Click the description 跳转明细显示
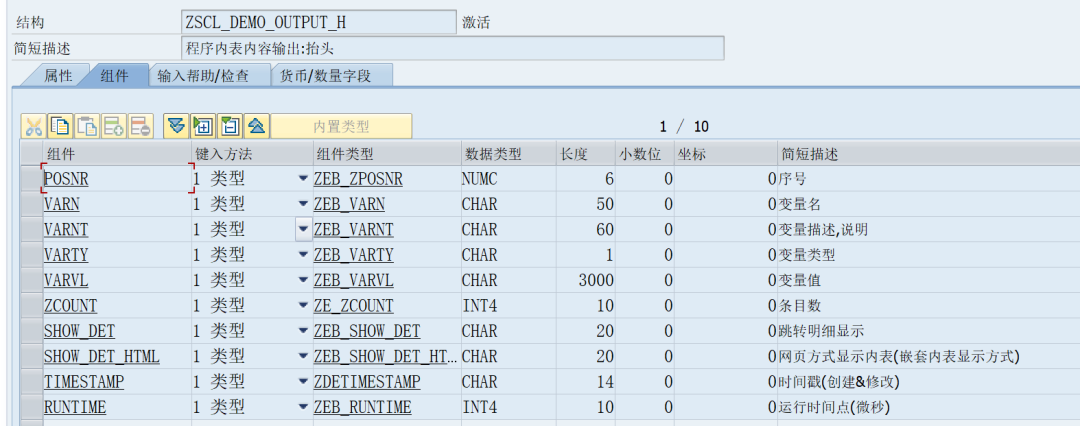This screenshot has width=1080, height=426. tap(821, 332)
